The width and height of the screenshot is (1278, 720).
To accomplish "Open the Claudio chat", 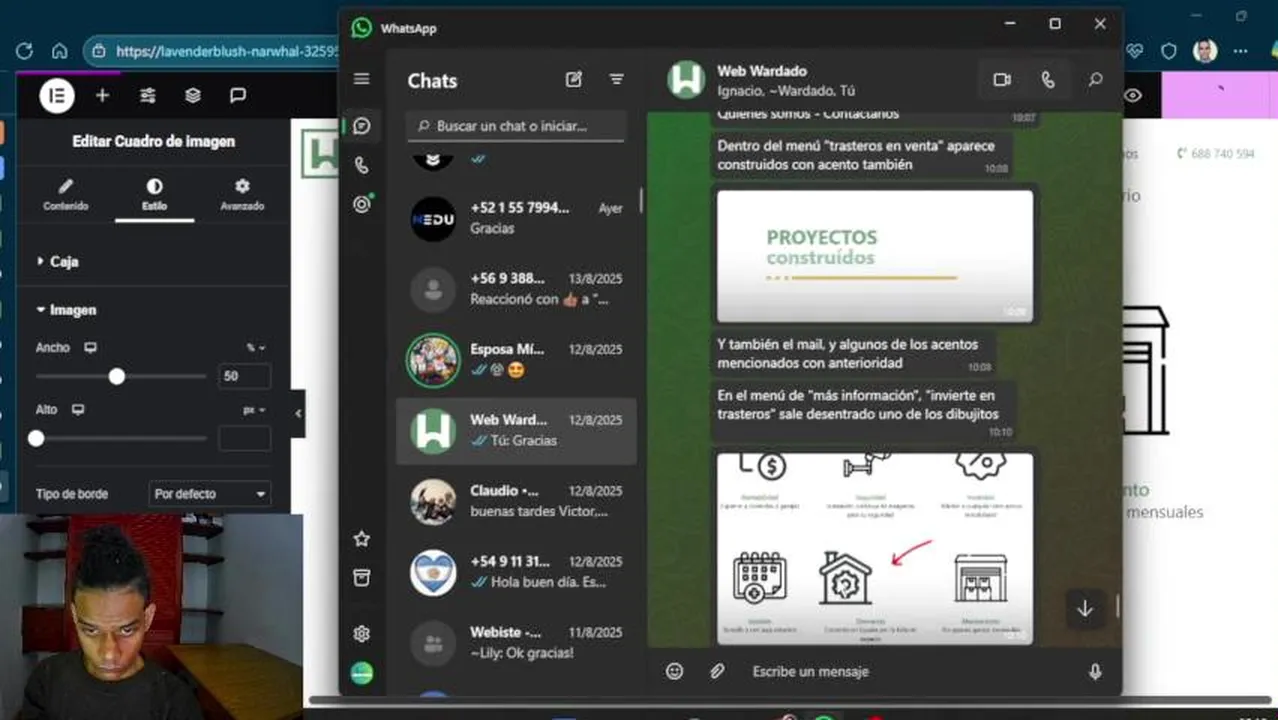I will click(516, 501).
